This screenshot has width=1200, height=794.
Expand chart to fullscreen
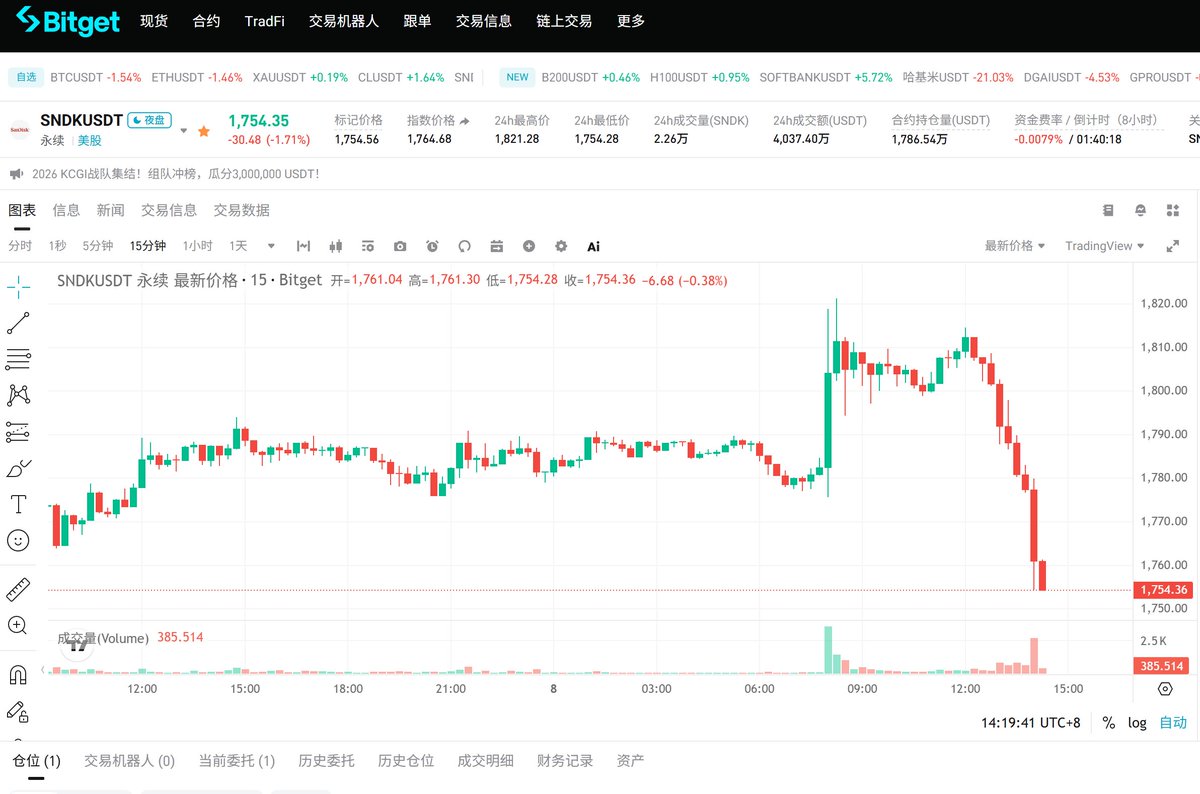[1173, 246]
